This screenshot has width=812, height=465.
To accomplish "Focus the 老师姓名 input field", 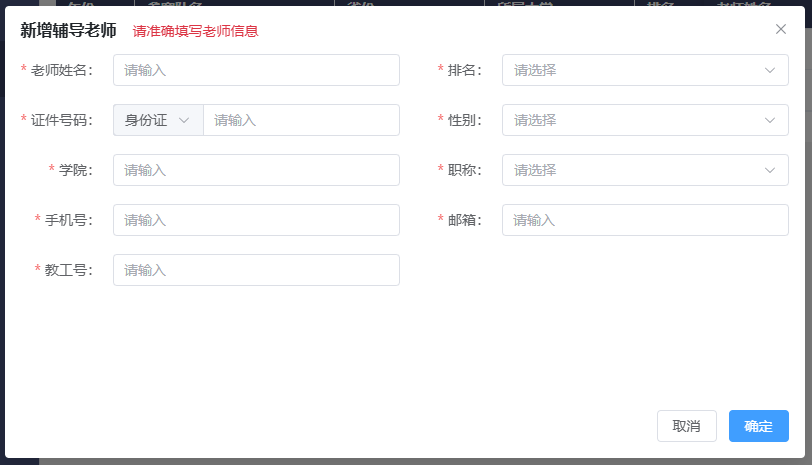I will tap(256, 70).
